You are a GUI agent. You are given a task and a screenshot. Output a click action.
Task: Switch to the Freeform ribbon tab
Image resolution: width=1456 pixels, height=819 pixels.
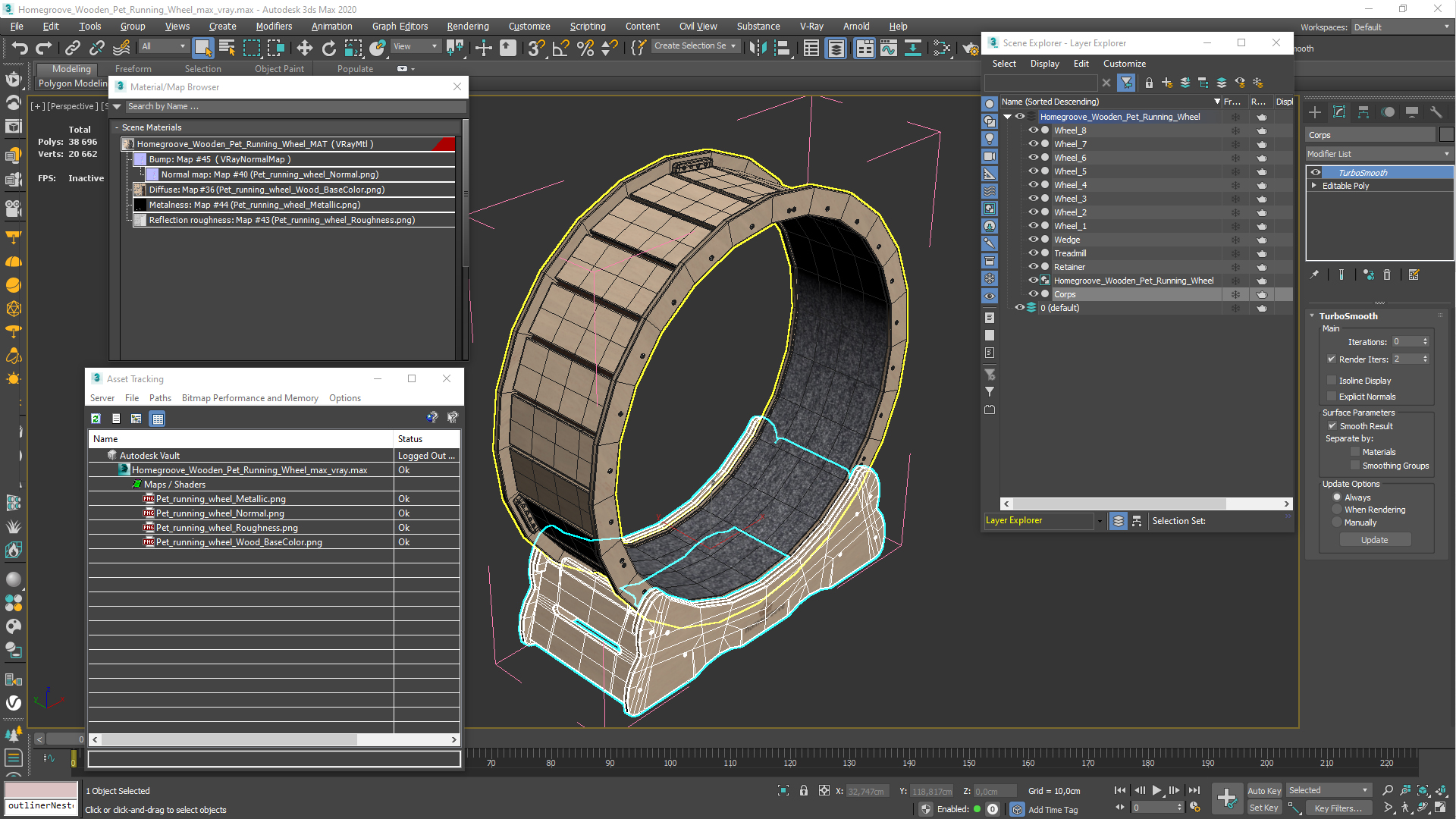click(x=133, y=69)
